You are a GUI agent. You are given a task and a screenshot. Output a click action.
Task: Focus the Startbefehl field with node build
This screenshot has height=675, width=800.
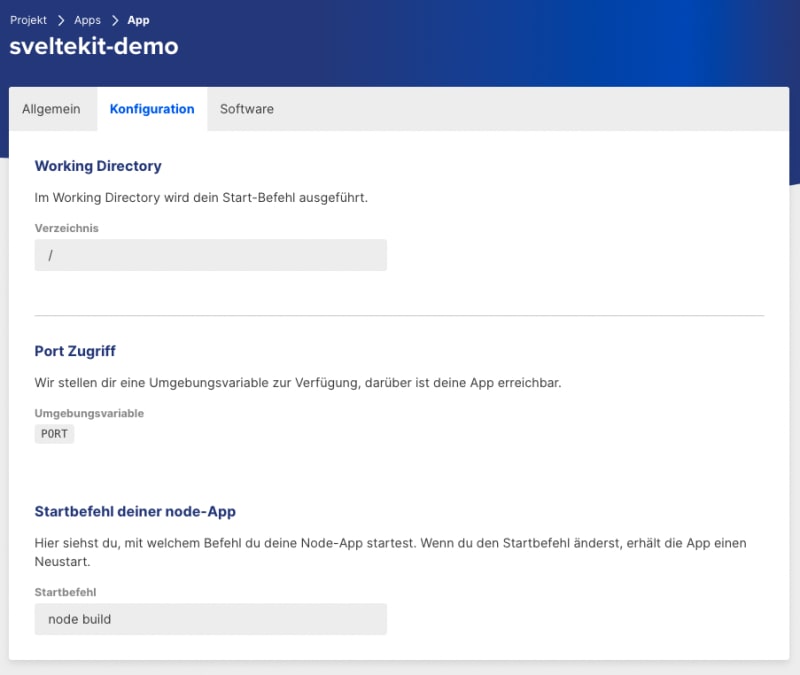click(x=211, y=619)
